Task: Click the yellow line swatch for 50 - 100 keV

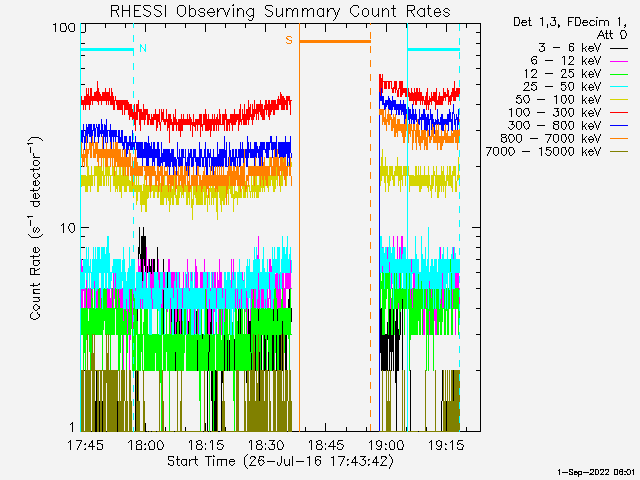Action: click(619, 100)
